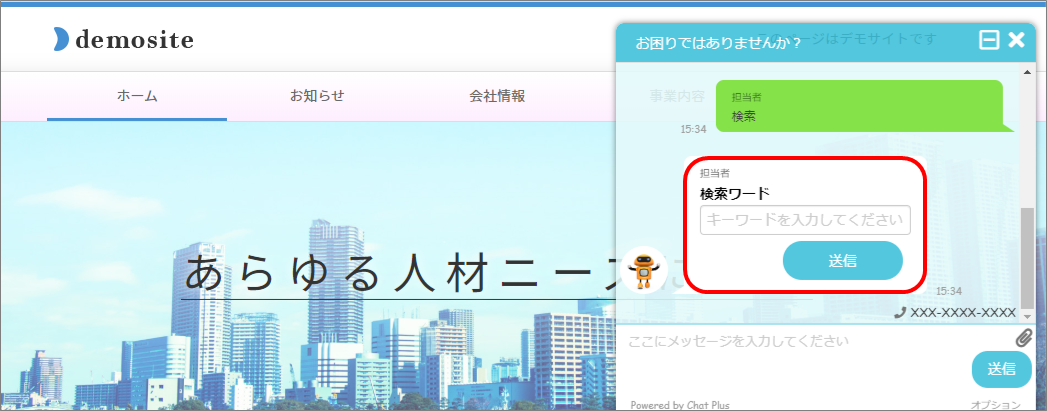This screenshot has height=411, width=1047.
Task: Click the demosite logo
Action: coord(124,41)
